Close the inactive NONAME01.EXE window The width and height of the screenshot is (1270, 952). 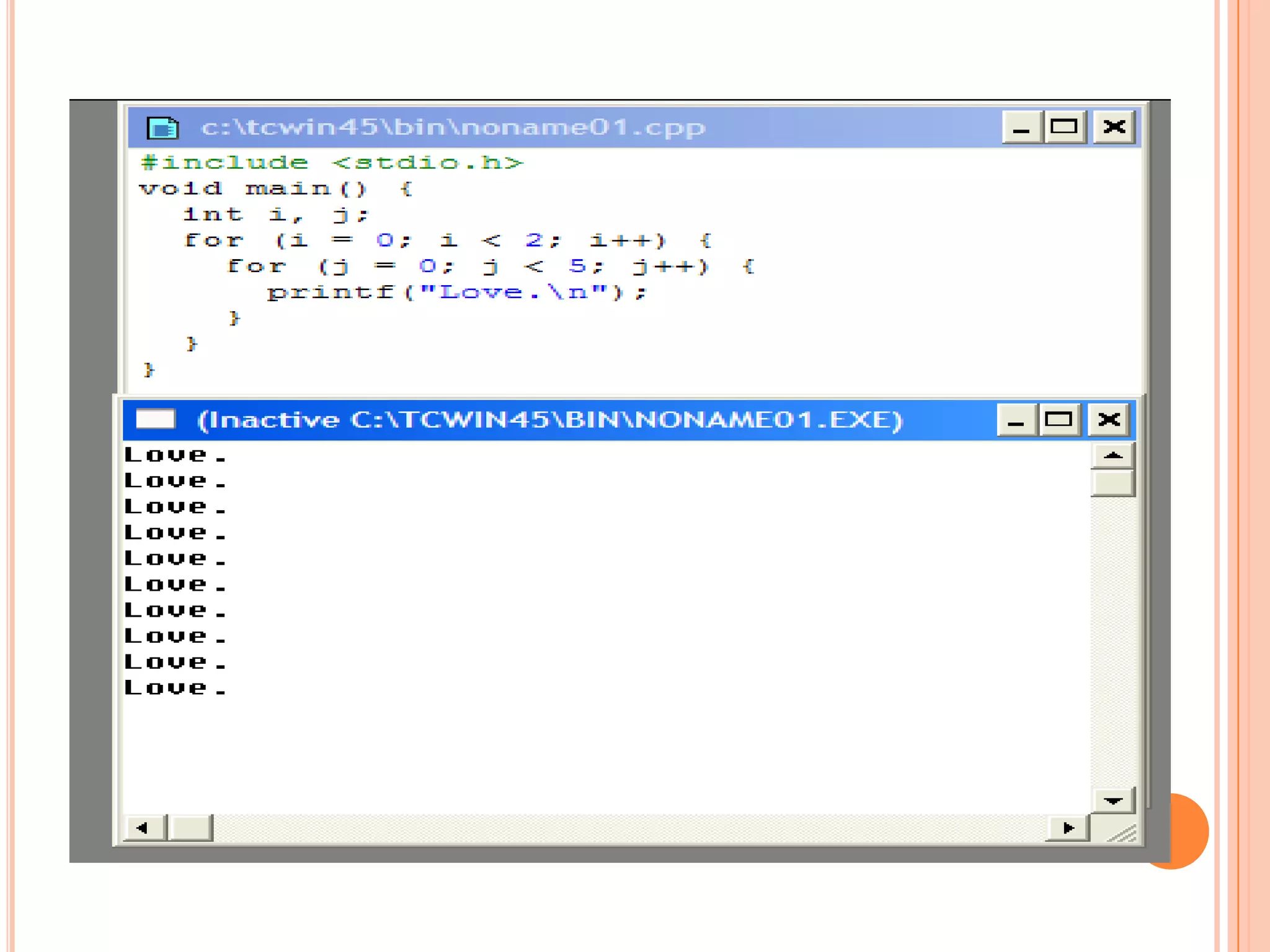pyautogui.click(x=1109, y=420)
